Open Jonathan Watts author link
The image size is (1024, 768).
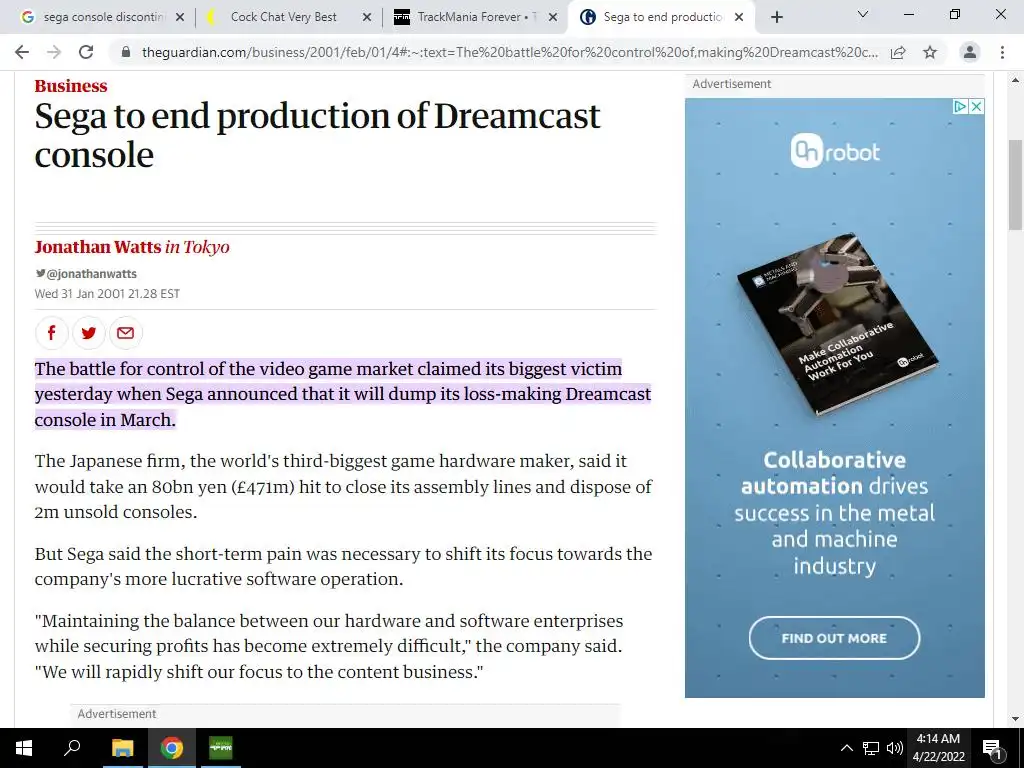click(x=97, y=247)
